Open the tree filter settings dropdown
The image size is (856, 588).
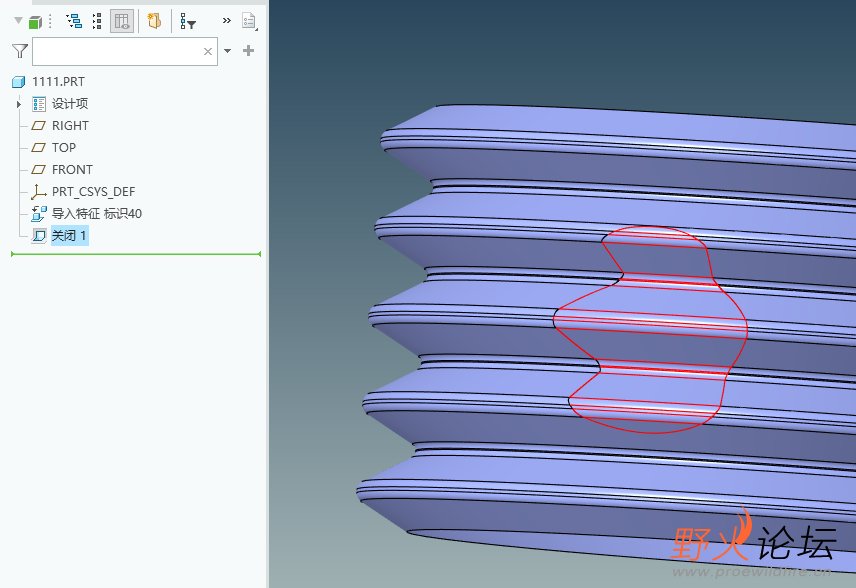click(188, 21)
